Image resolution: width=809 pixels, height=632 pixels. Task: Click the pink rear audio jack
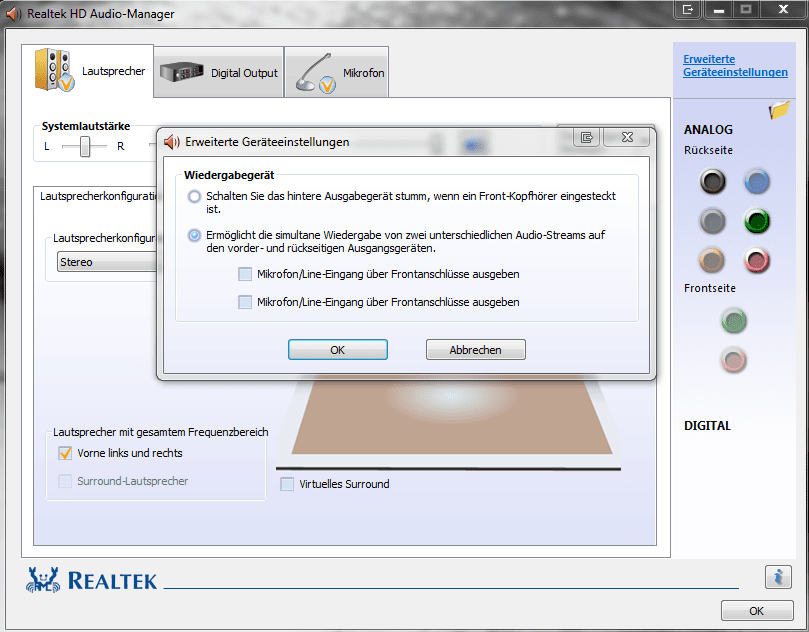(x=756, y=260)
